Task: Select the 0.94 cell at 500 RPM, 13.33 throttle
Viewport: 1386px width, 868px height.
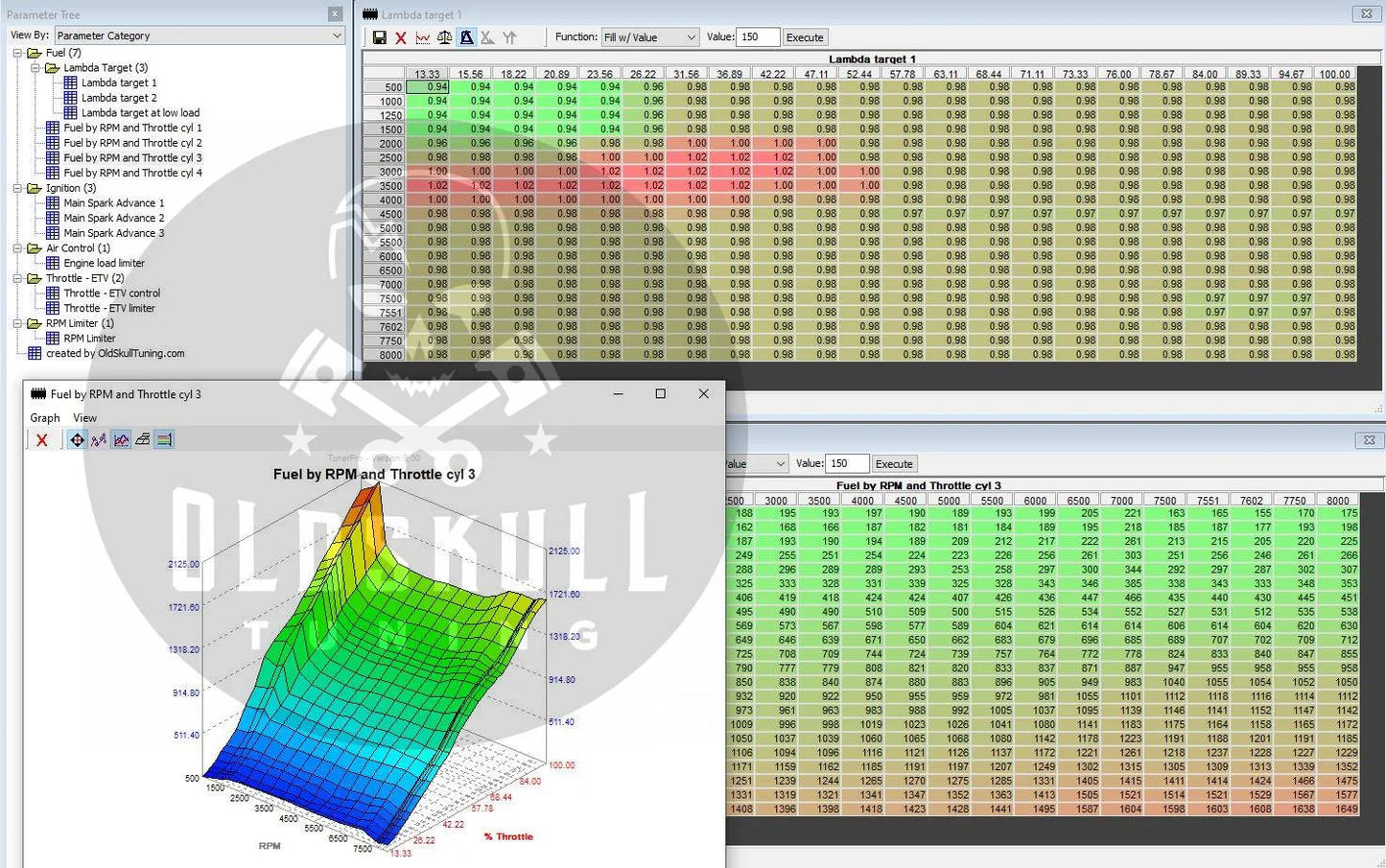Action: tap(428, 87)
